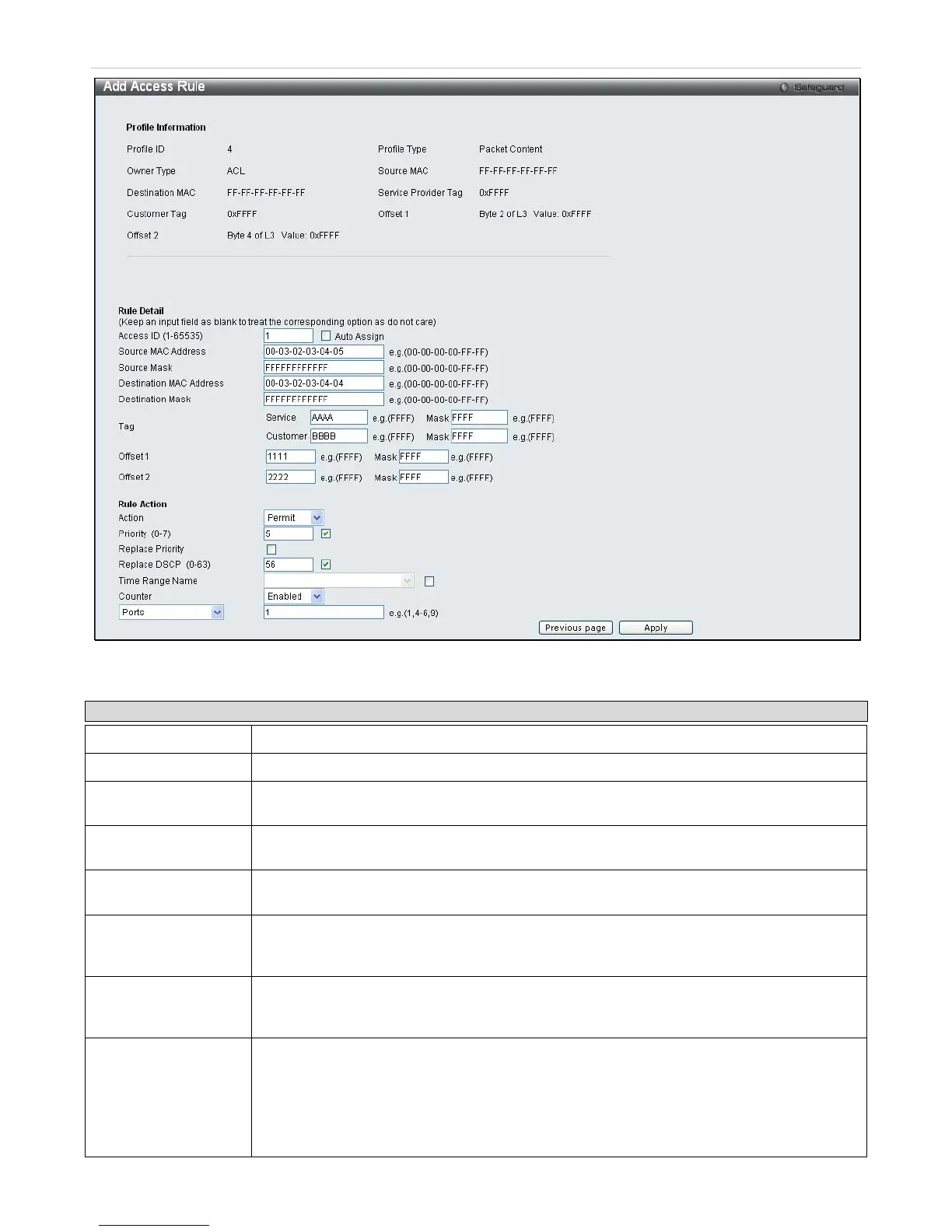Click the Packet Content profile type value
The image size is (952, 1232).
click(511, 149)
